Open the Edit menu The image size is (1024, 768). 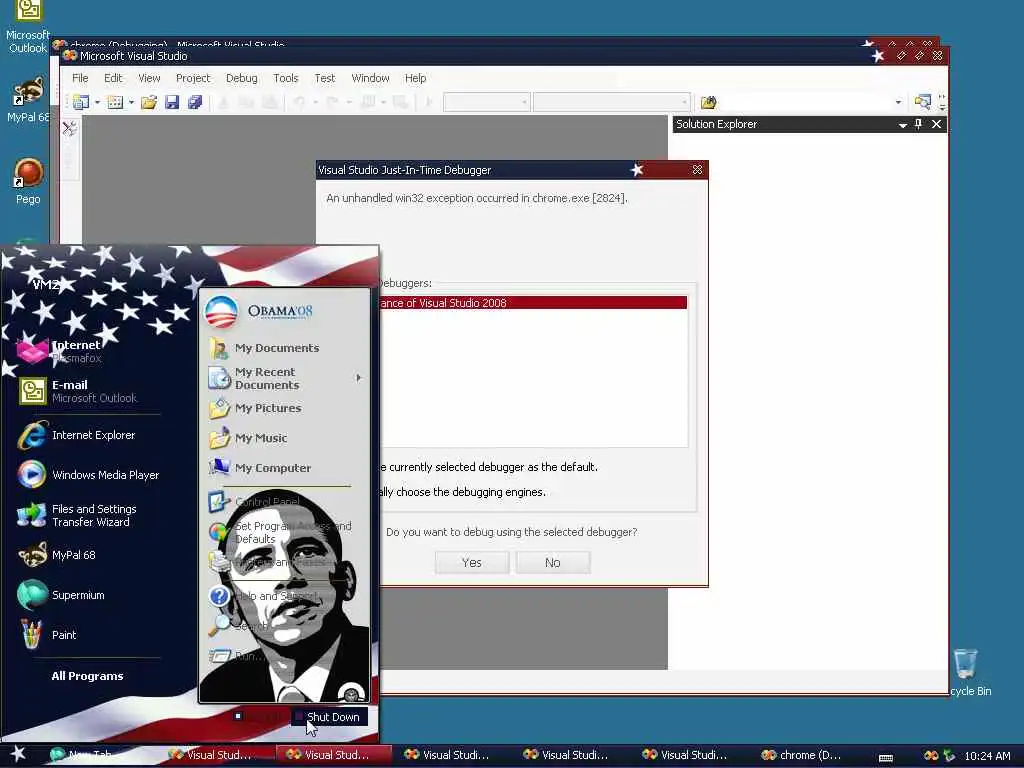click(113, 78)
